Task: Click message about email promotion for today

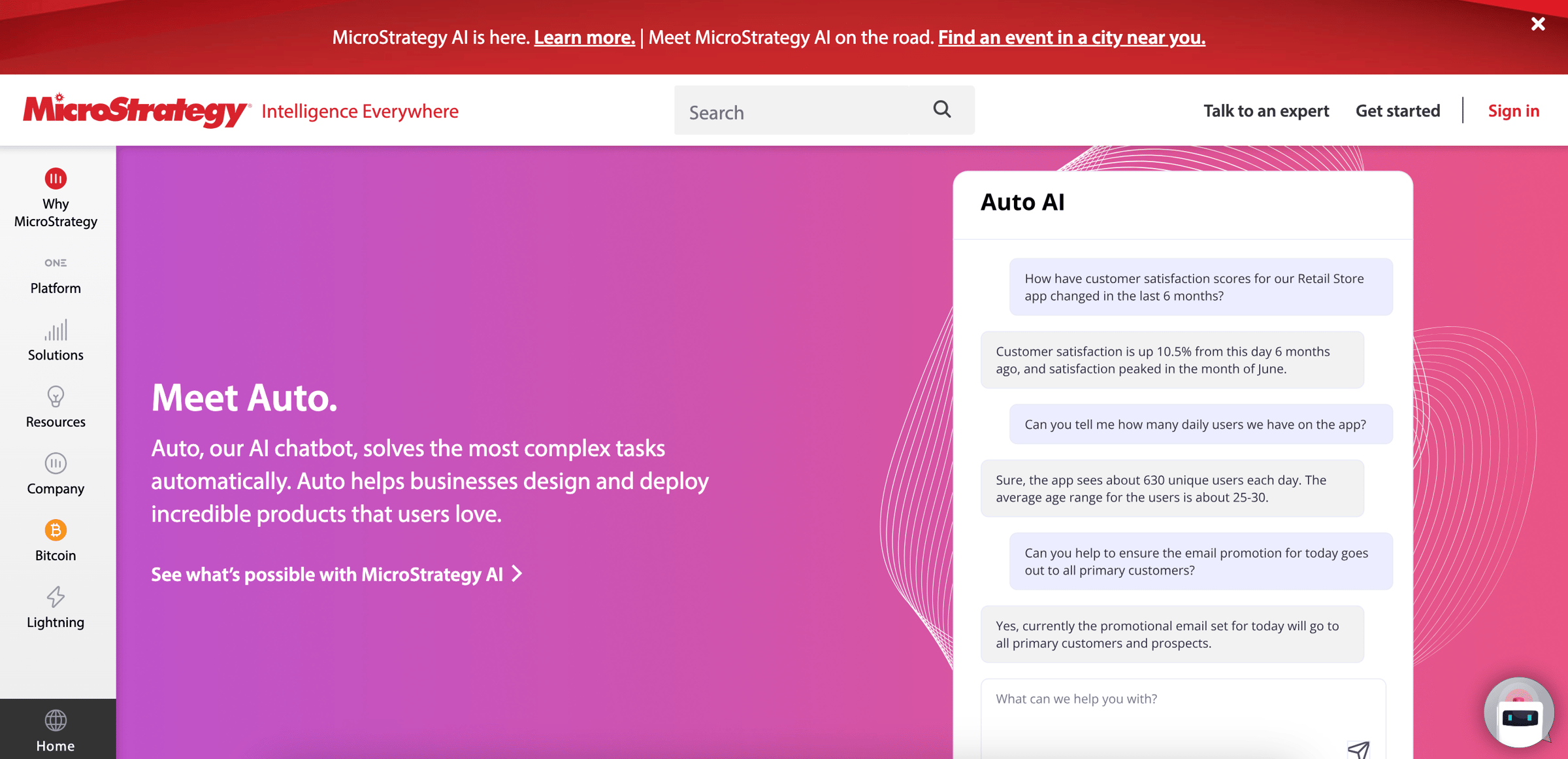Action: 1201,561
